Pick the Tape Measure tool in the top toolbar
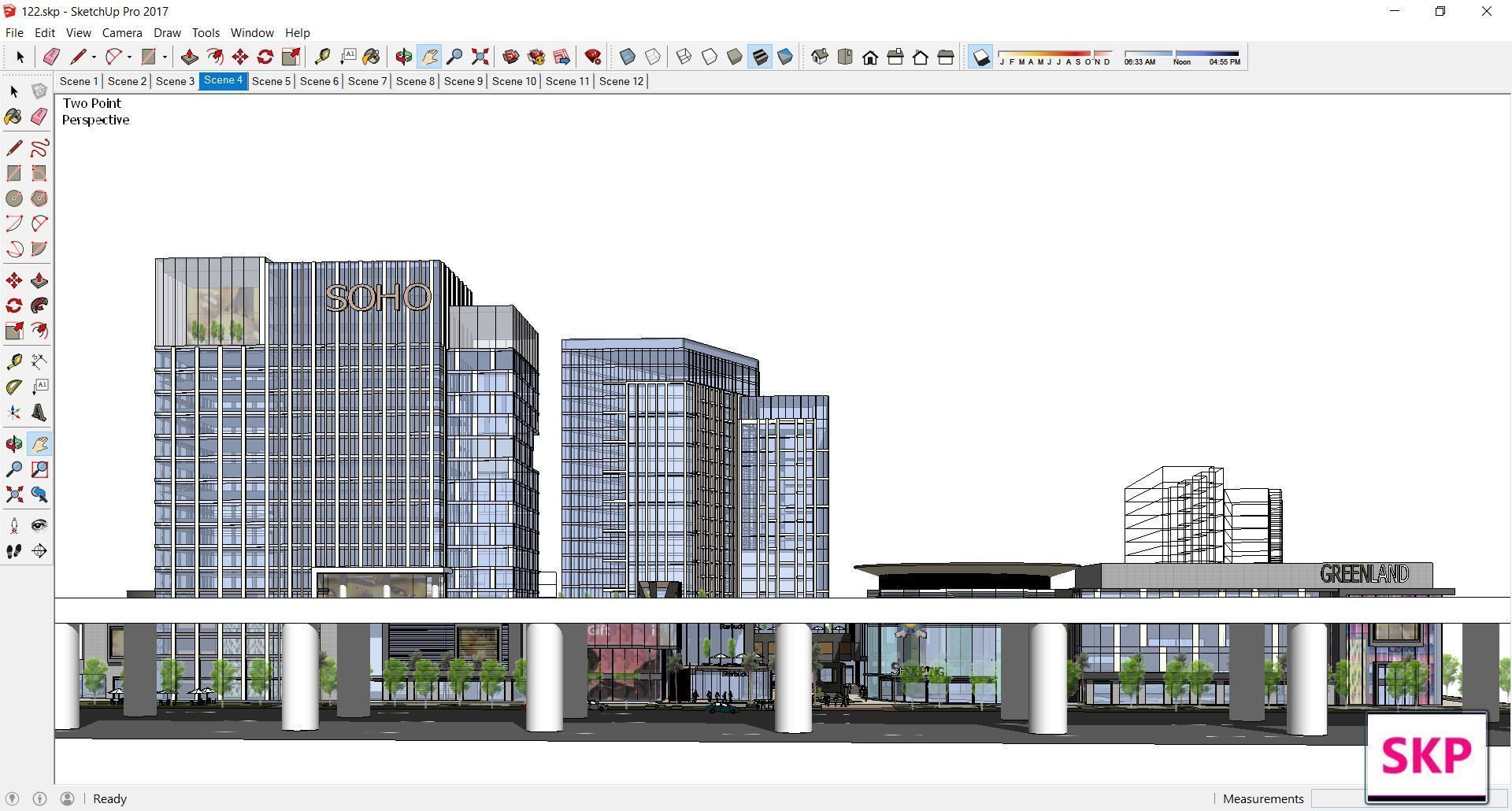Image resolution: width=1512 pixels, height=811 pixels. point(322,57)
